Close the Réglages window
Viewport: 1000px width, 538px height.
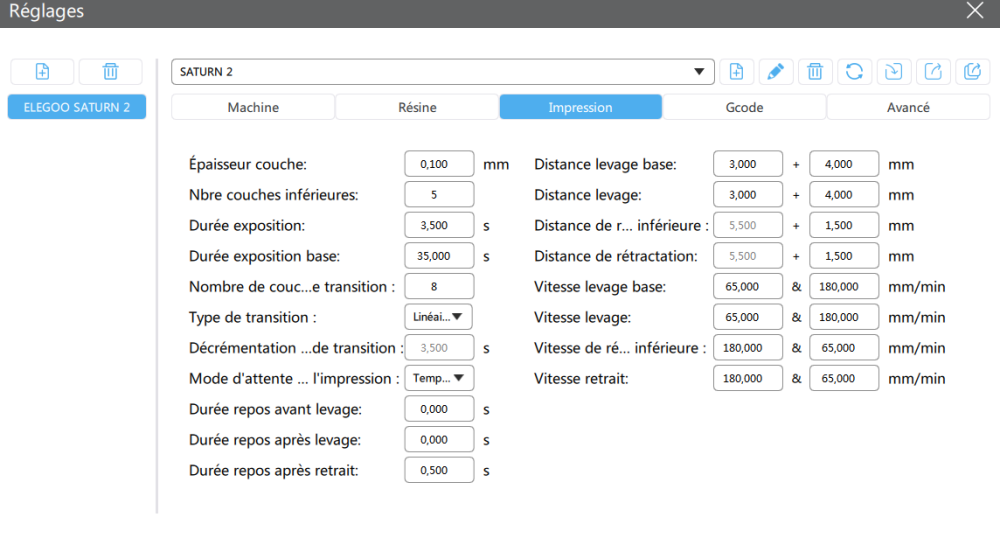[975, 11]
